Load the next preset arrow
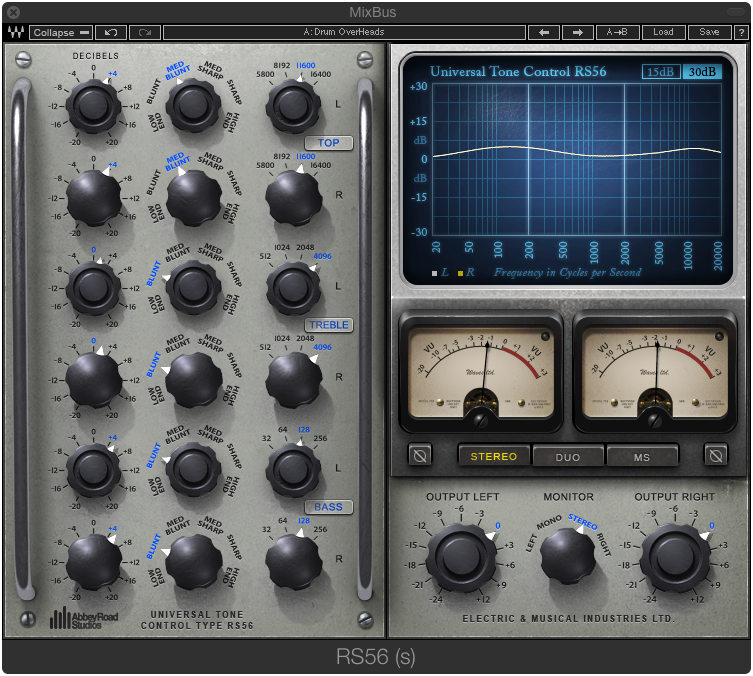The image size is (753, 676). point(578,32)
